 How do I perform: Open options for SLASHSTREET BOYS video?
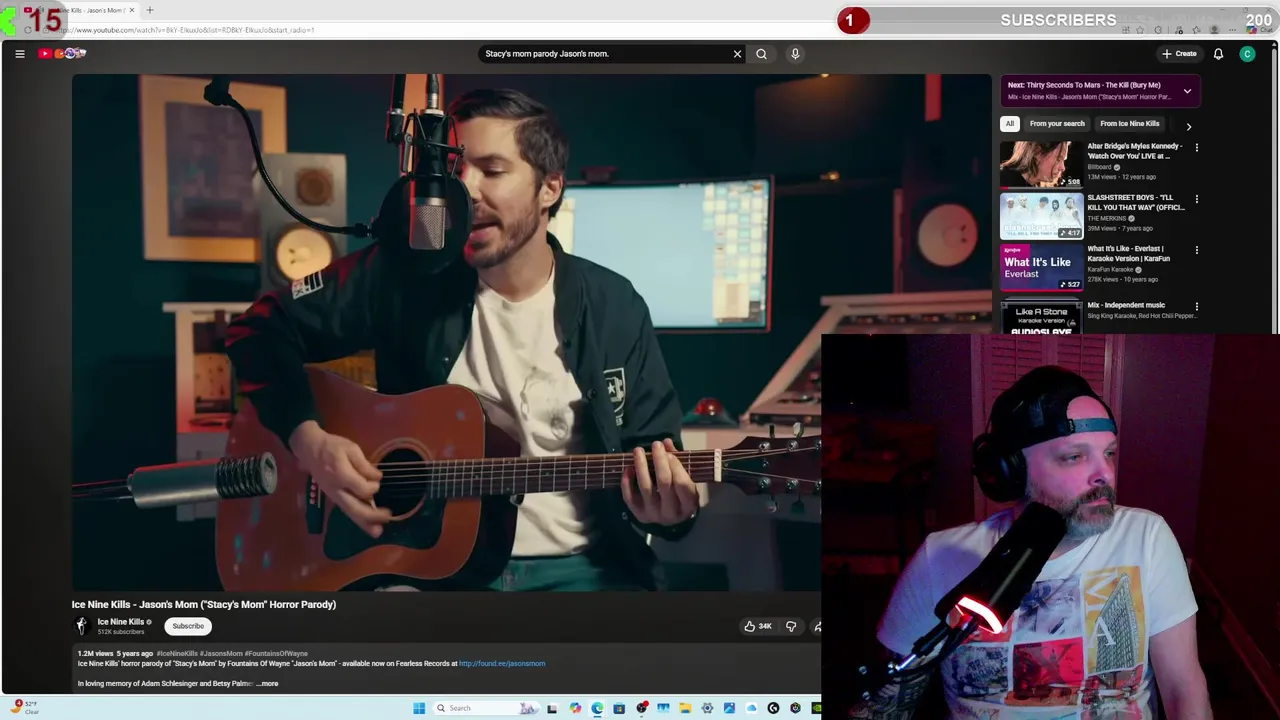pos(1196,199)
